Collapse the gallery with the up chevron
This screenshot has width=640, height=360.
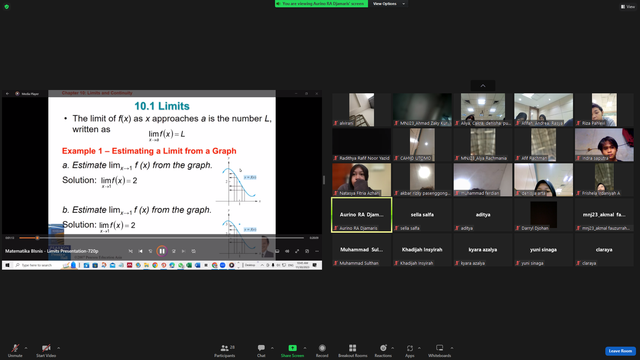483,86
